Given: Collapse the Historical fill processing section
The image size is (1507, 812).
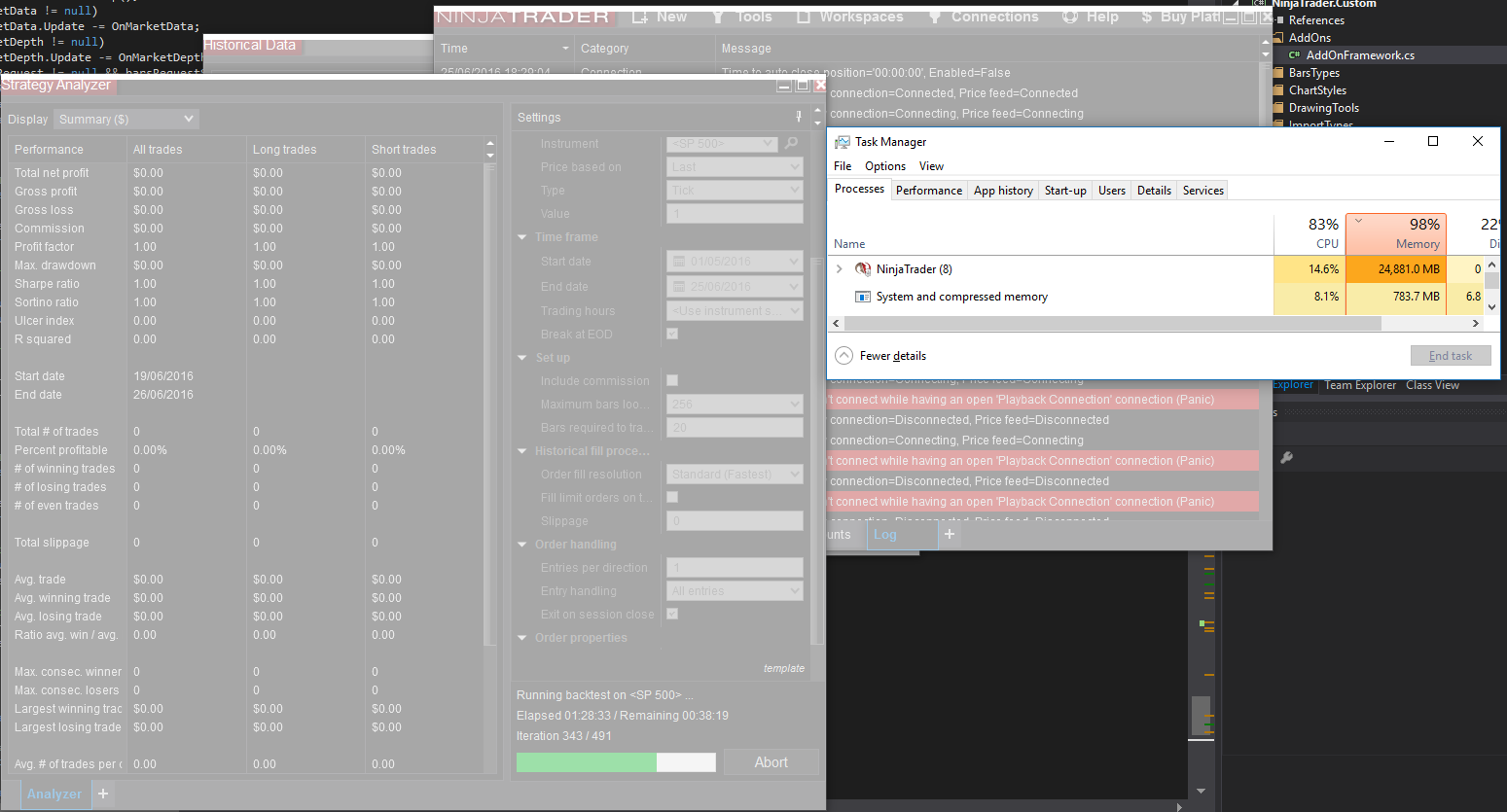Looking at the screenshot, I should click(522, 451).
